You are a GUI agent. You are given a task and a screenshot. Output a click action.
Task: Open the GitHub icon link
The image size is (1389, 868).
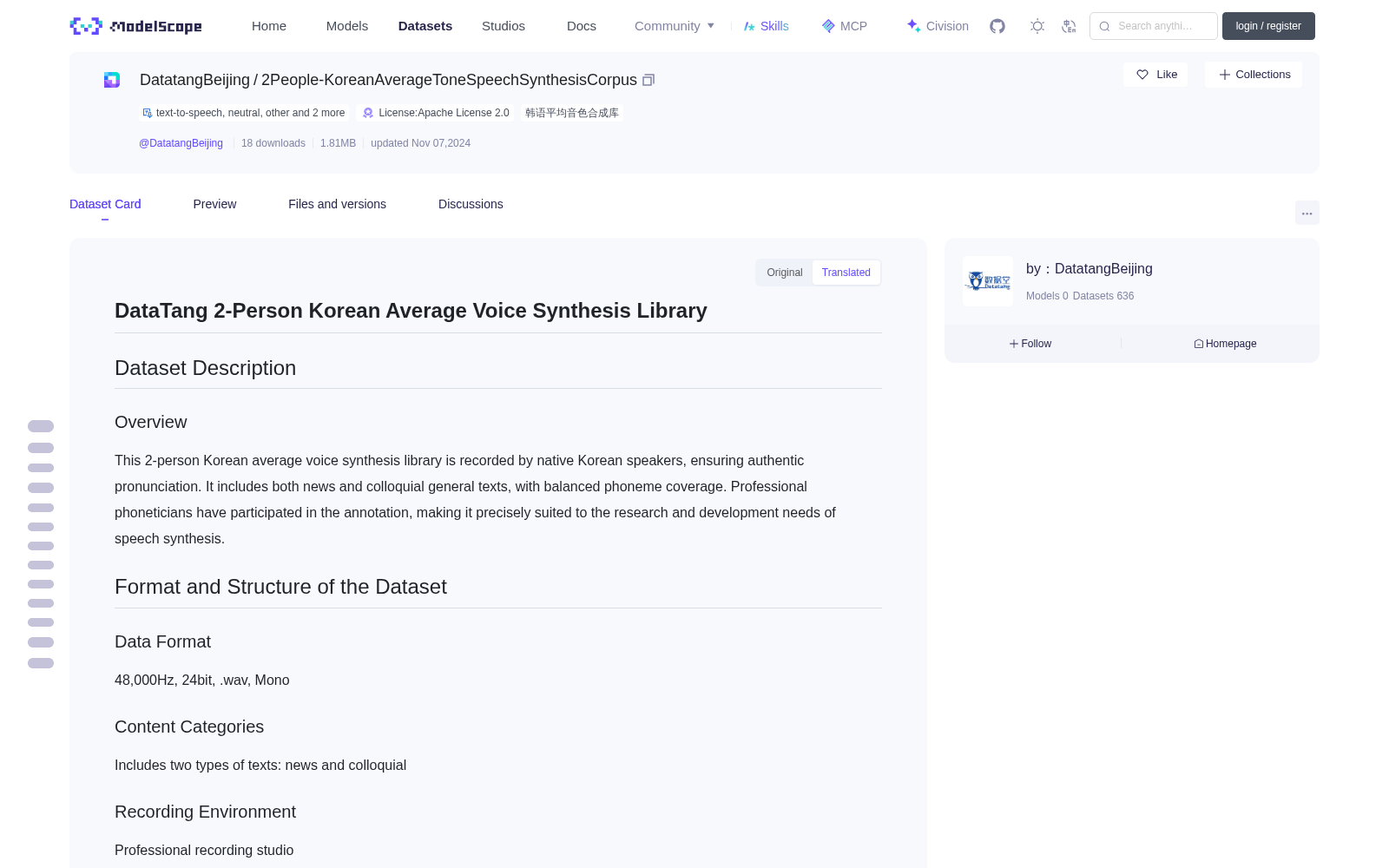(997, 26)
